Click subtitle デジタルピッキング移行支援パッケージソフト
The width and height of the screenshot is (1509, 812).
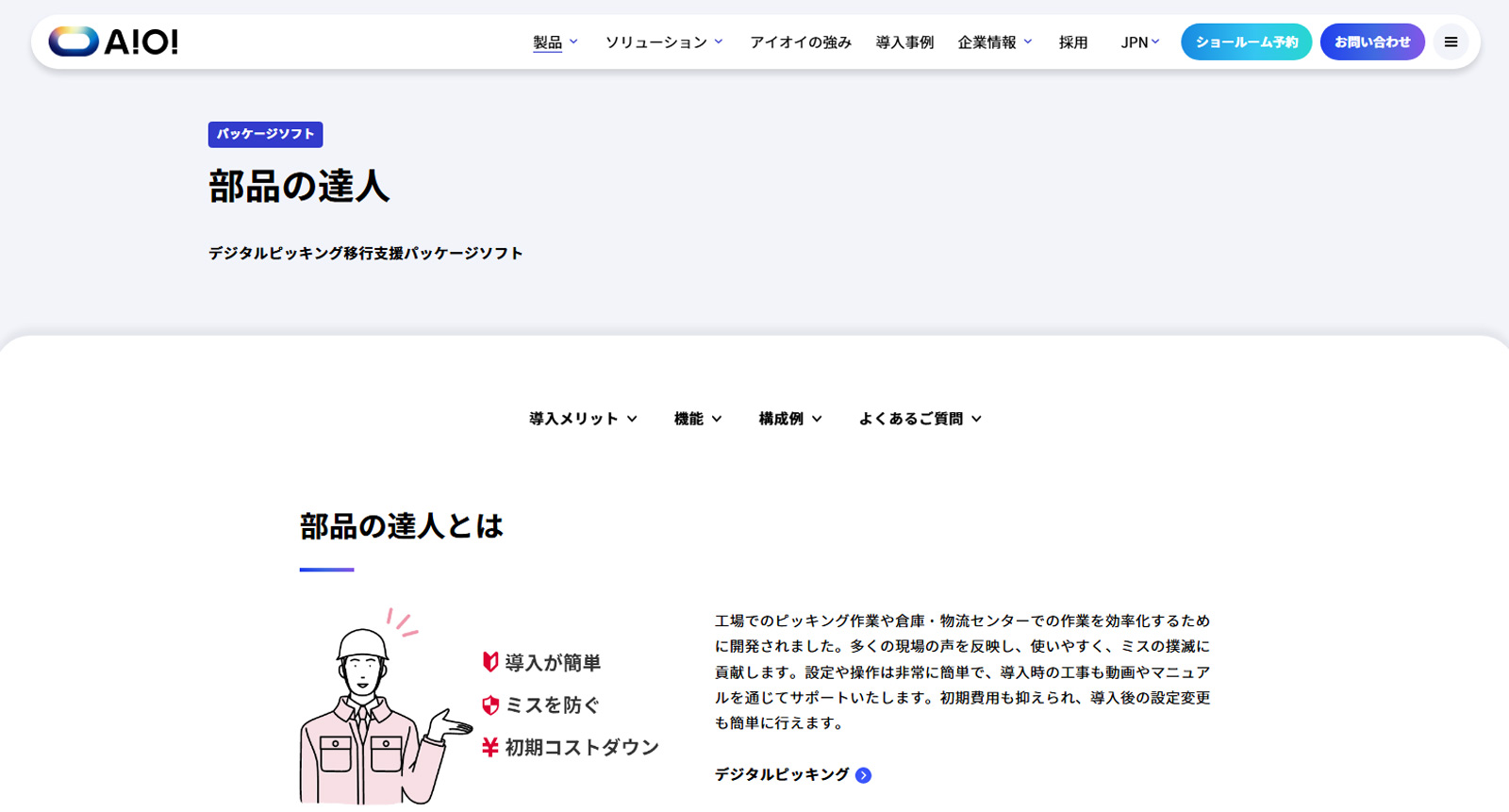pos(366,253)
